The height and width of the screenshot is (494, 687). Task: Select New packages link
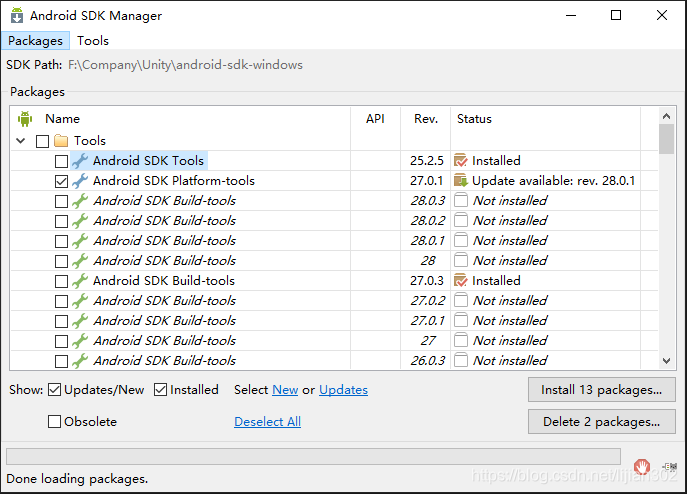click(x=285, y=390)
